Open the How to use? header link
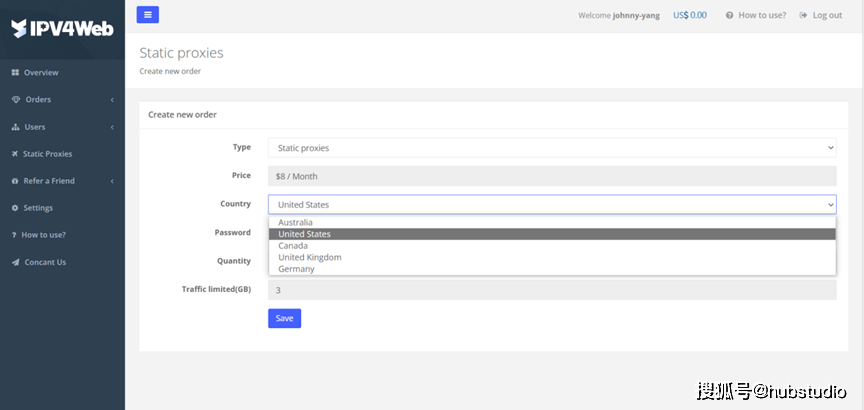Image resolution: width=864 pixels, height=410 pixels. click(756, 15)
